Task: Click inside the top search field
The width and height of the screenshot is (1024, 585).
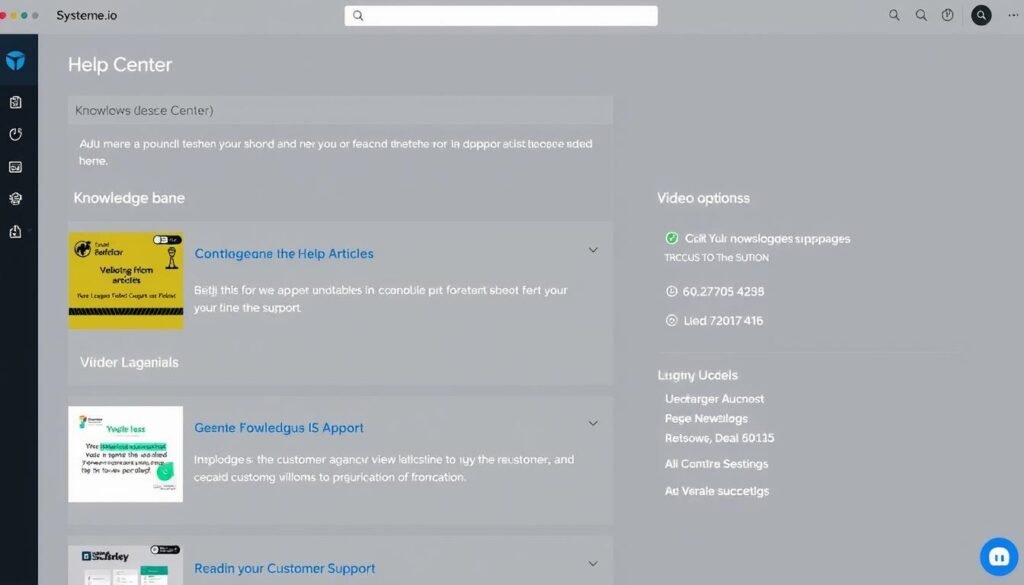Action: [500, 15]
